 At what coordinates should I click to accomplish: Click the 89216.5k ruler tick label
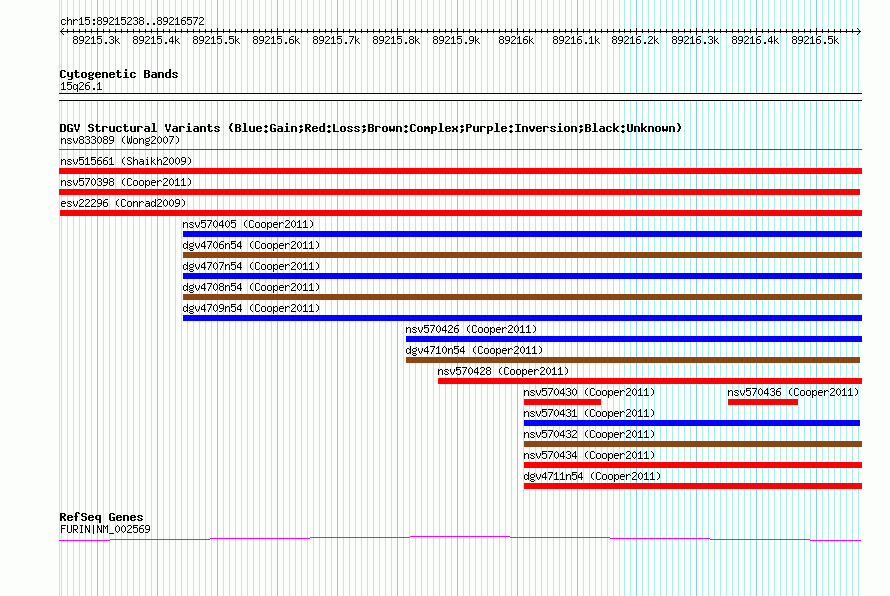(815, 40)
